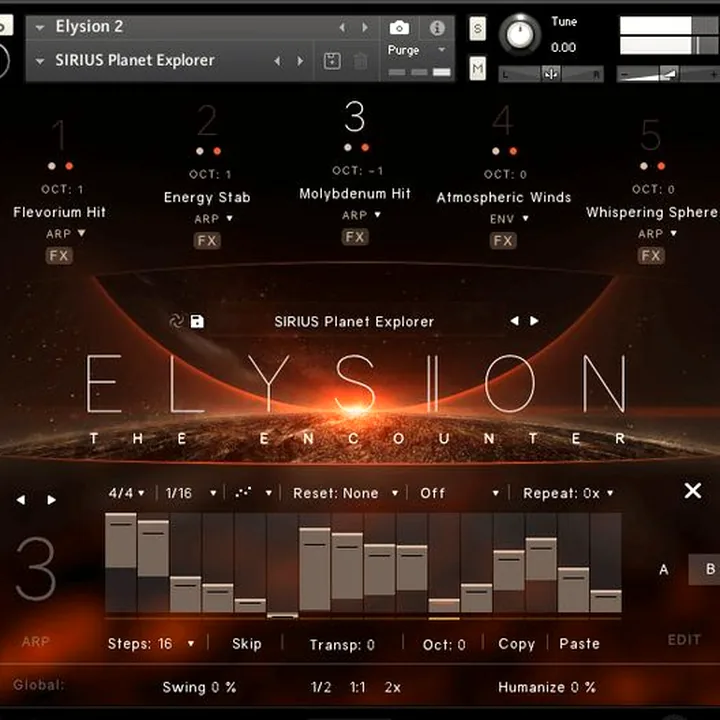Open the Off mode dropdown

click(x=459, y=493)
